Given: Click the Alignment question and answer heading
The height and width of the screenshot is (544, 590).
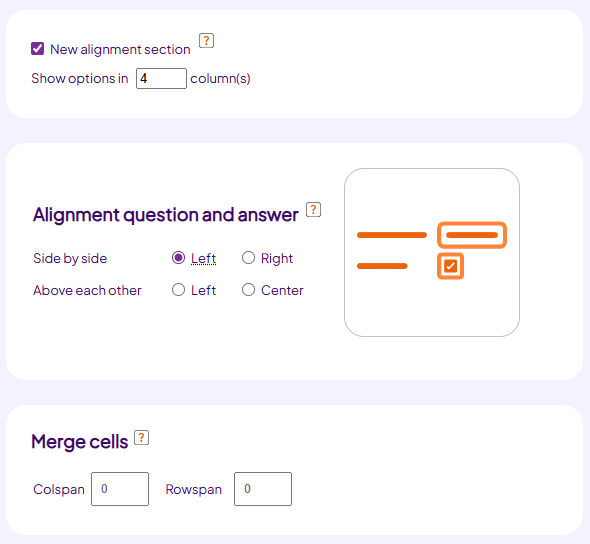Looking at the screenshot, I should 166,215.
